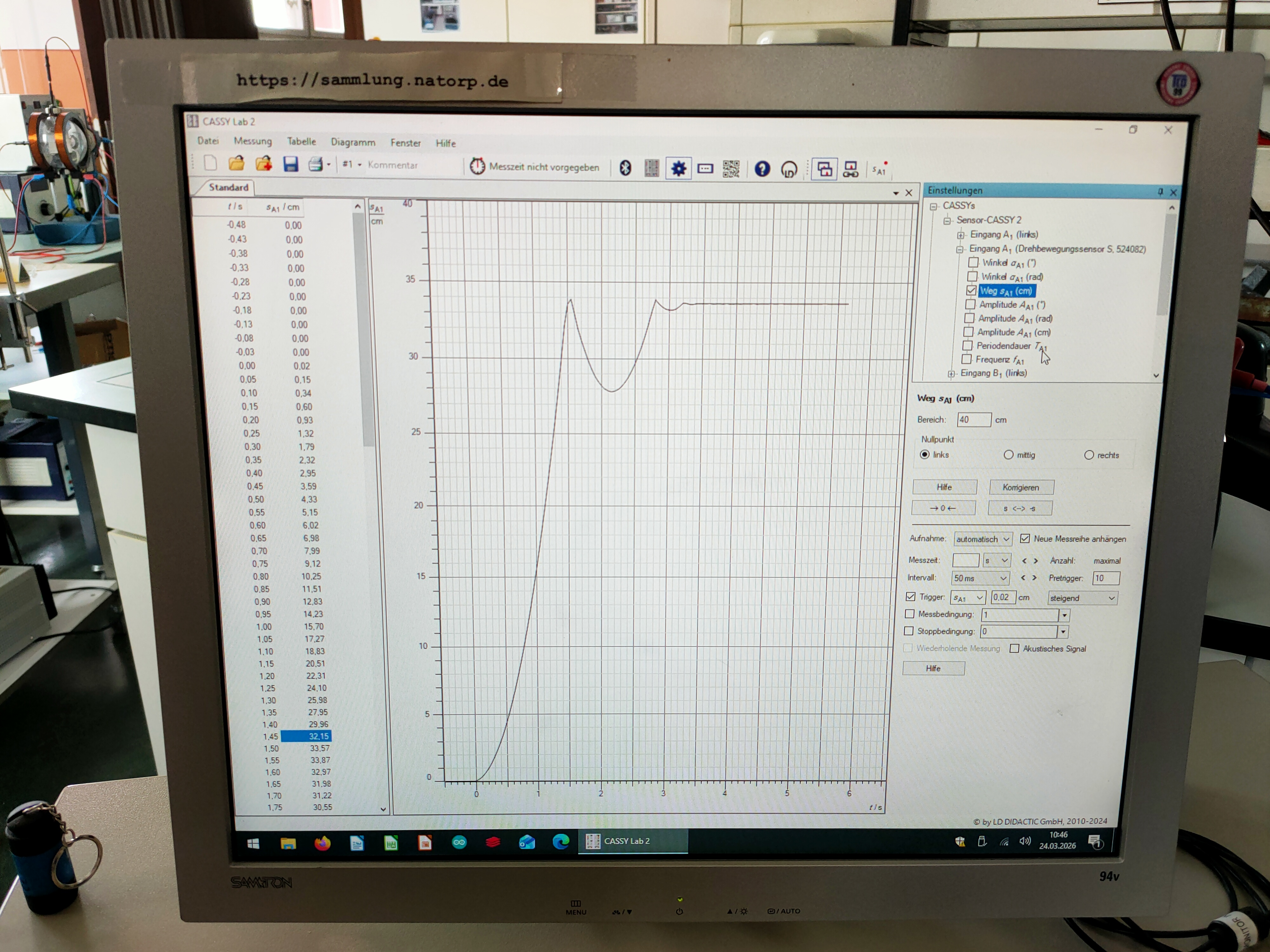Screen dimensions: 1270x952
Task: Expand the Eingang B1 (links) tree node
Action: pos(951,374)
